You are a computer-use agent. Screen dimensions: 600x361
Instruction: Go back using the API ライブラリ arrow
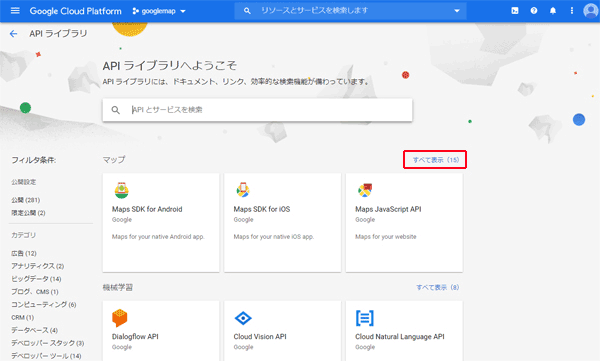tap(13, 34)
